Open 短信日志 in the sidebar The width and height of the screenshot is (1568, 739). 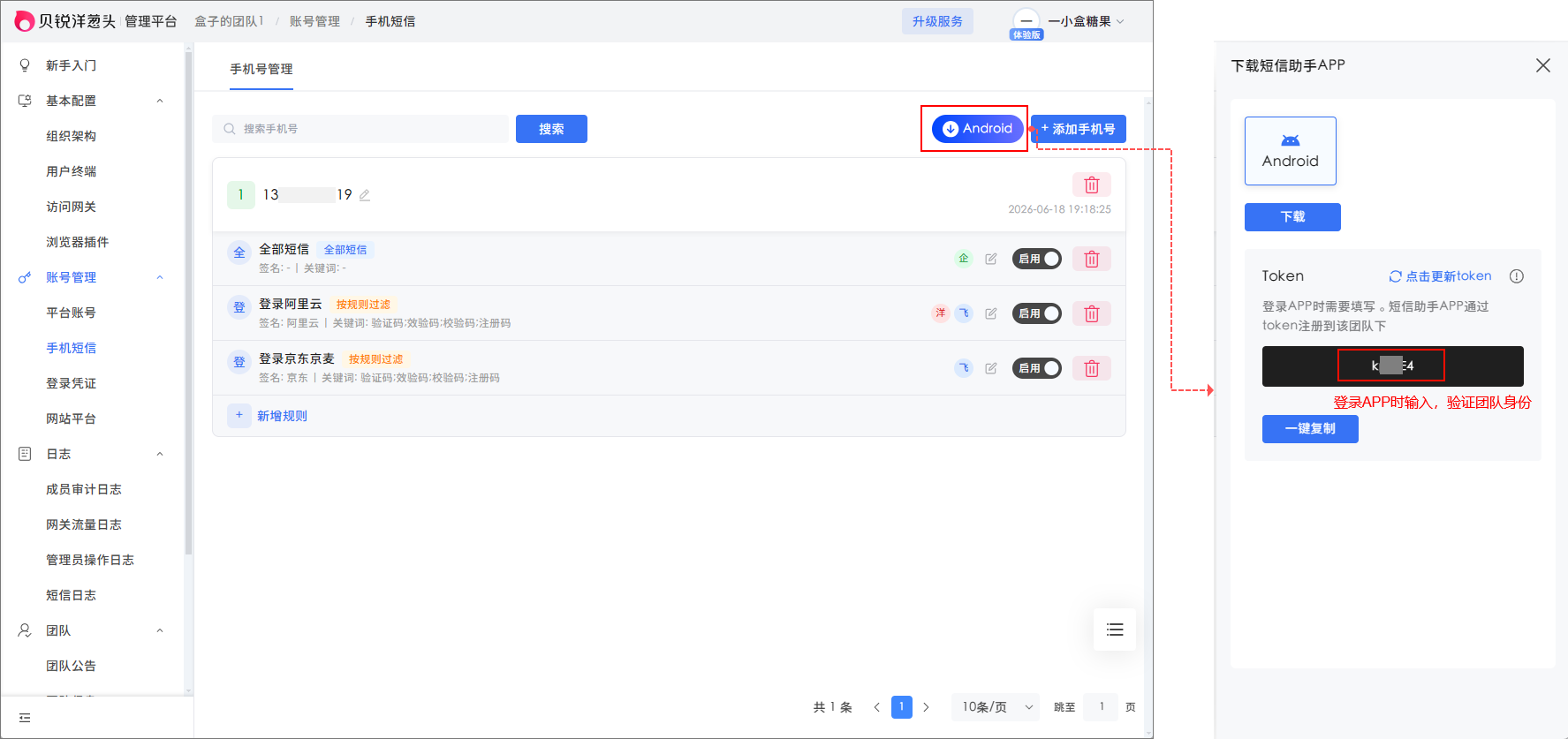click(71, 595)
